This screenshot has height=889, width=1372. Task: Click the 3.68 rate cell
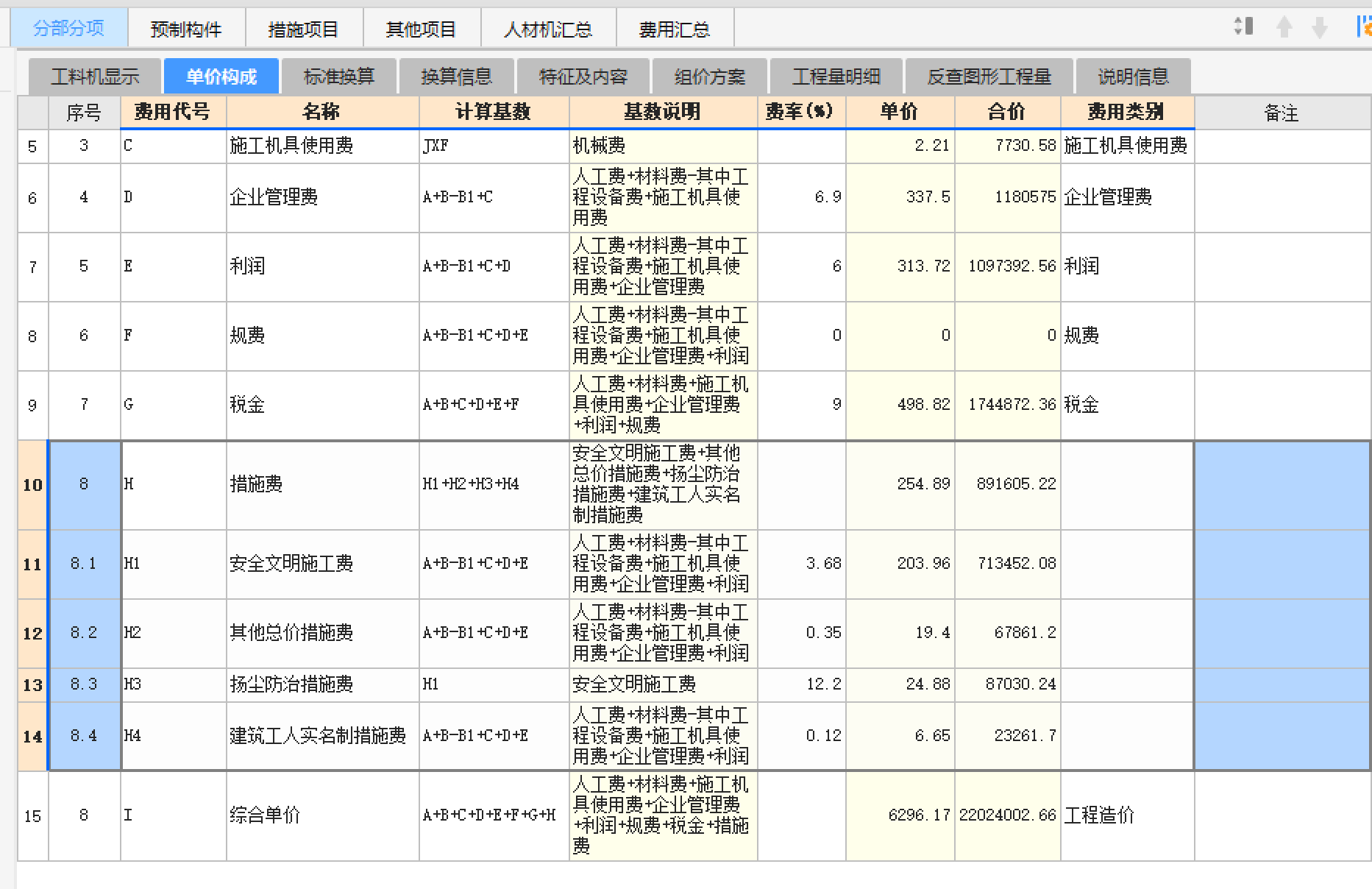click(x=801, y=564)
